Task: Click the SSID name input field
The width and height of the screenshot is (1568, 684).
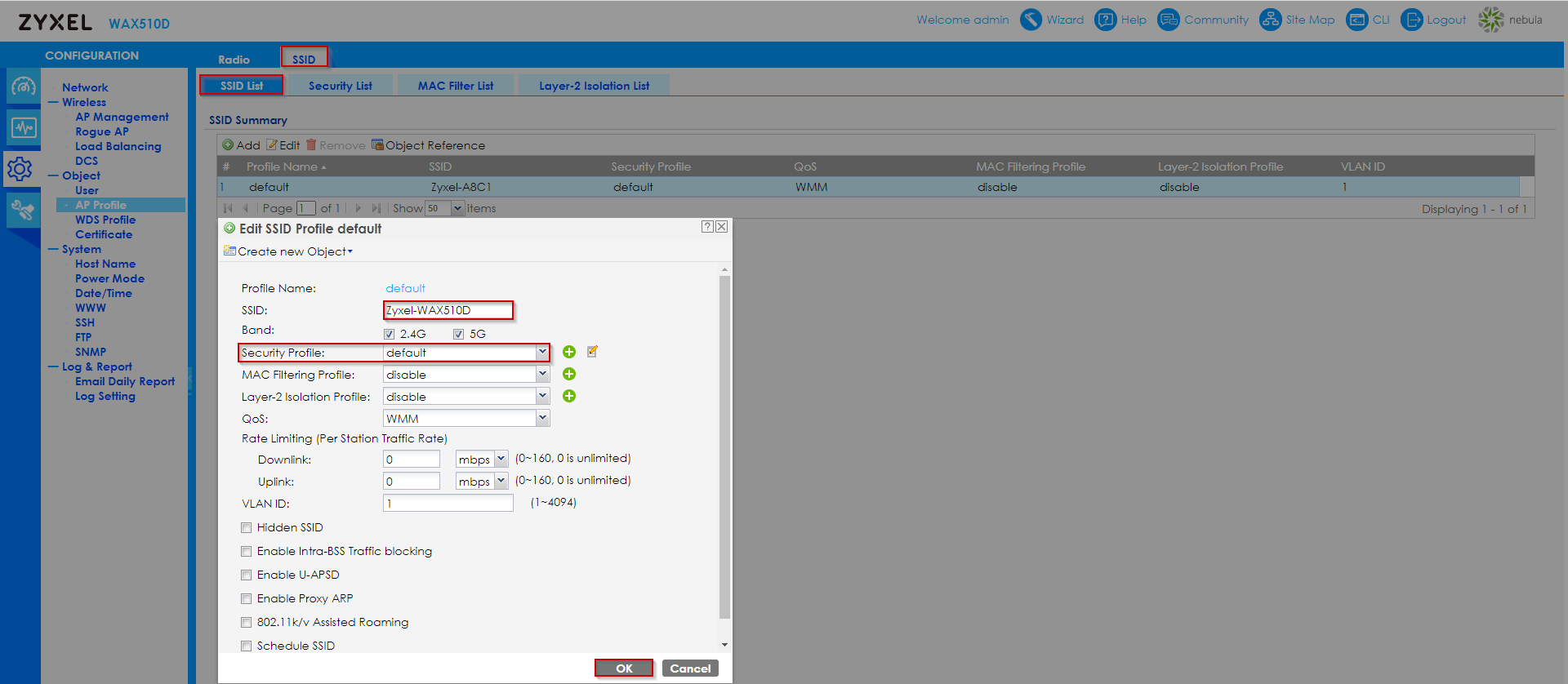Action: tap(448, 310)
